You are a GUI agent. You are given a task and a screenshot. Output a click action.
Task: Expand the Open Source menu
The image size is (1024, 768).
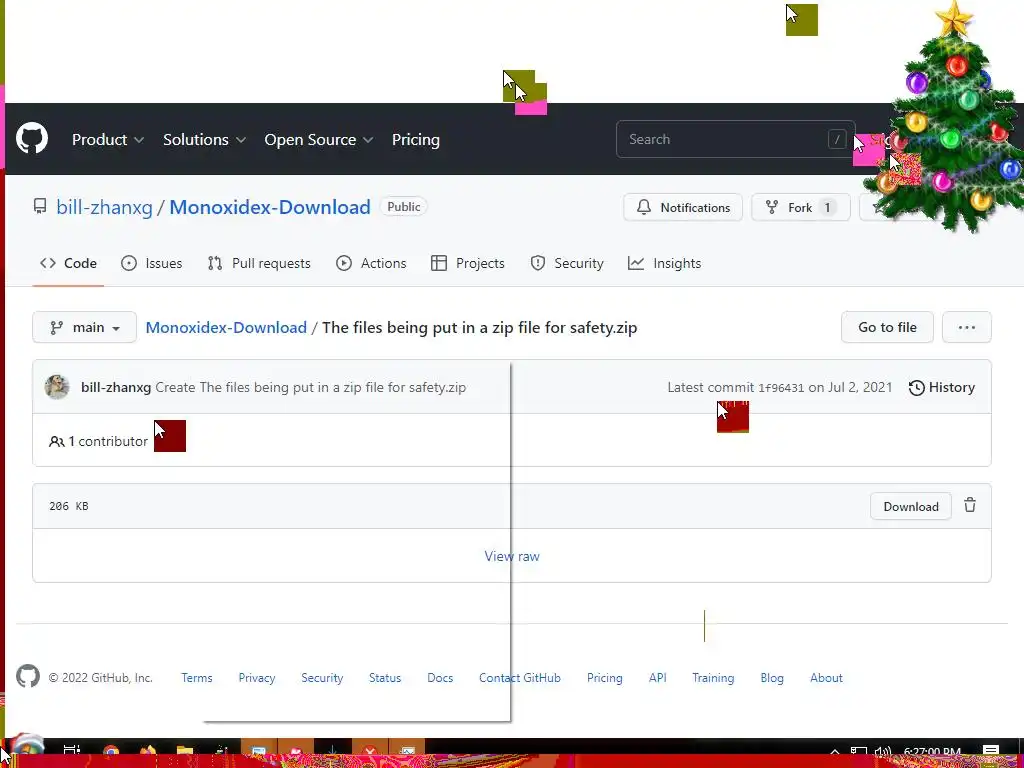(x=319, y=140)
